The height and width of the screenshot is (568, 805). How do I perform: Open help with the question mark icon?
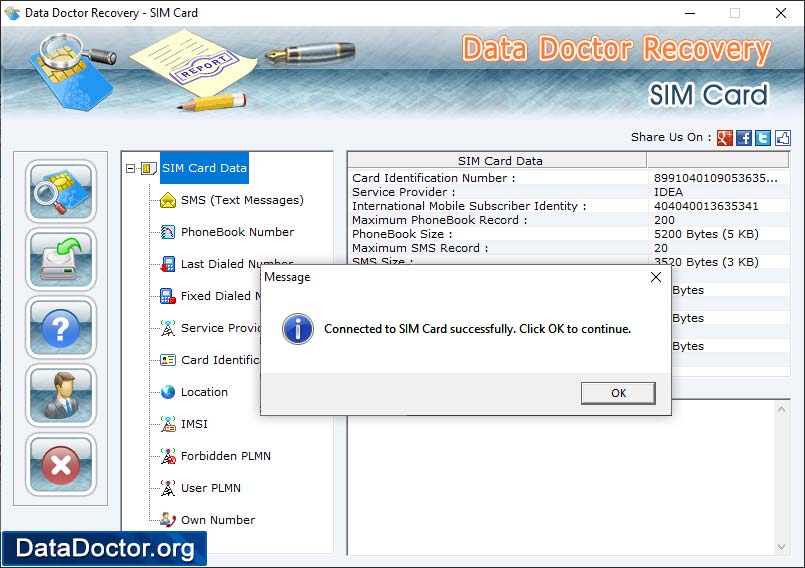click(61, 327)
